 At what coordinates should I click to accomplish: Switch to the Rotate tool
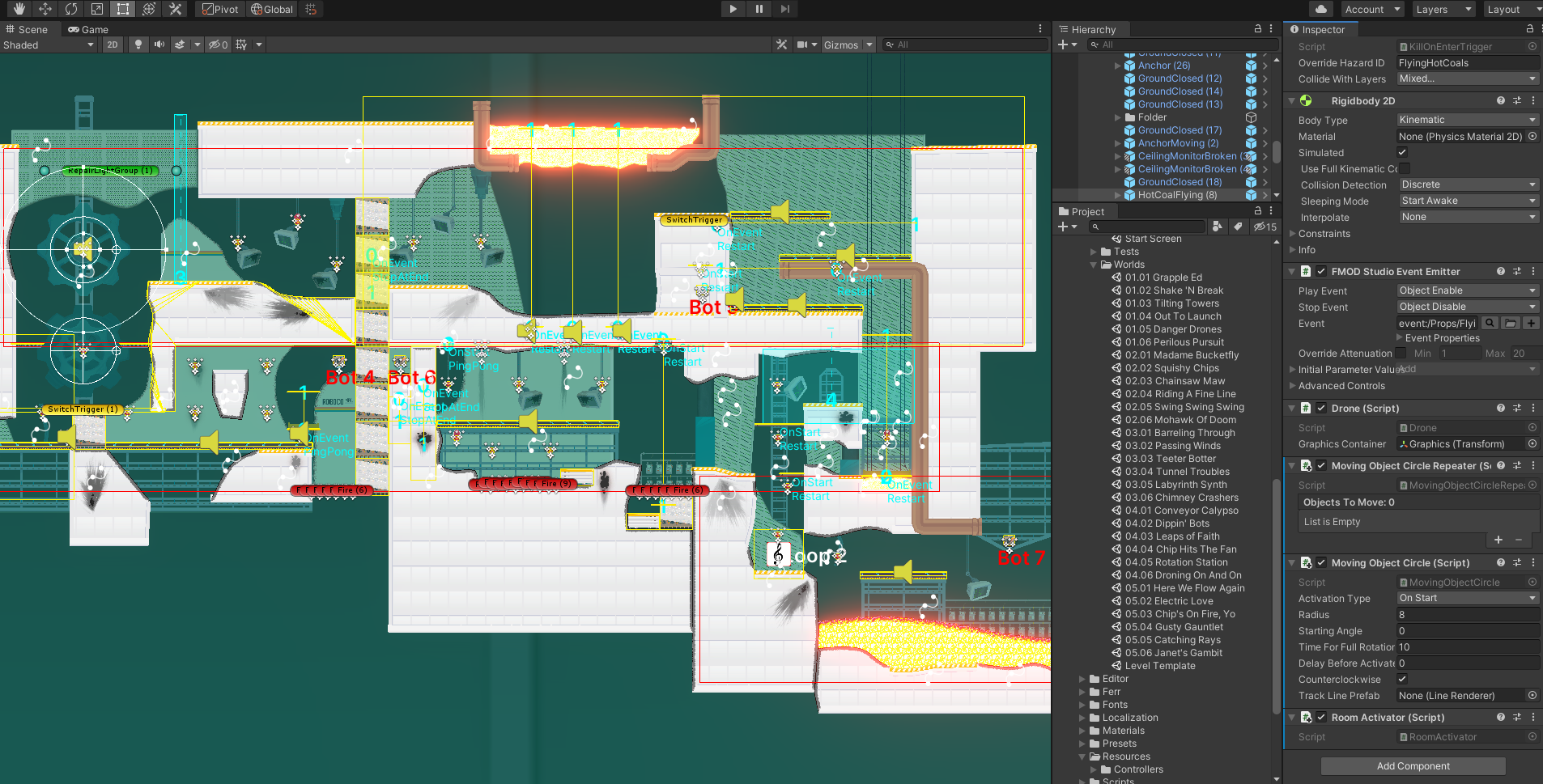coord(71,9)
